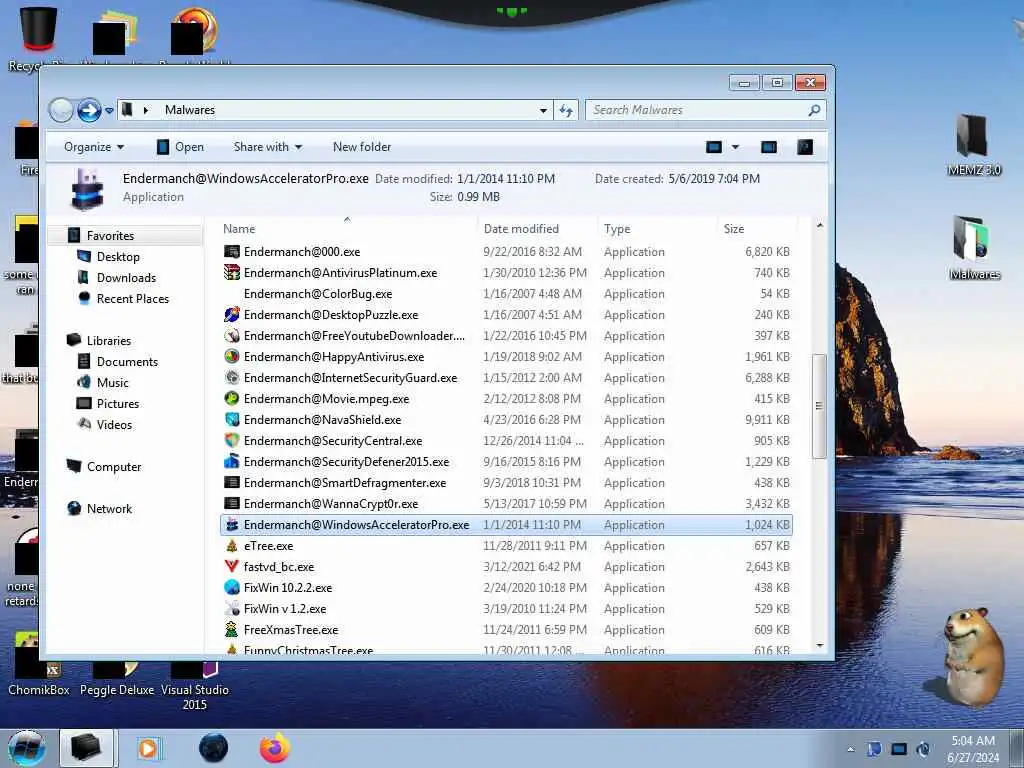Open recent pages dropdown beside Forward arrow
The image size is (1024, 768).
[x=109, y=110]
